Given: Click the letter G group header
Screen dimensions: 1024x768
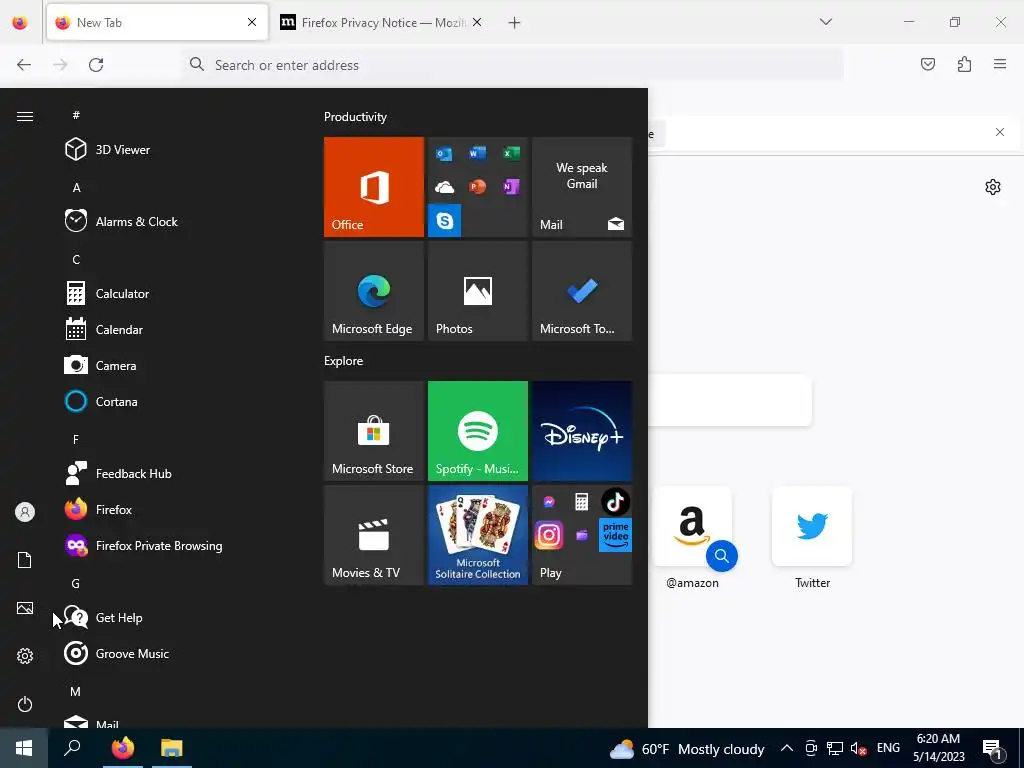Looking at the screenshot, I should pos(76,583).
